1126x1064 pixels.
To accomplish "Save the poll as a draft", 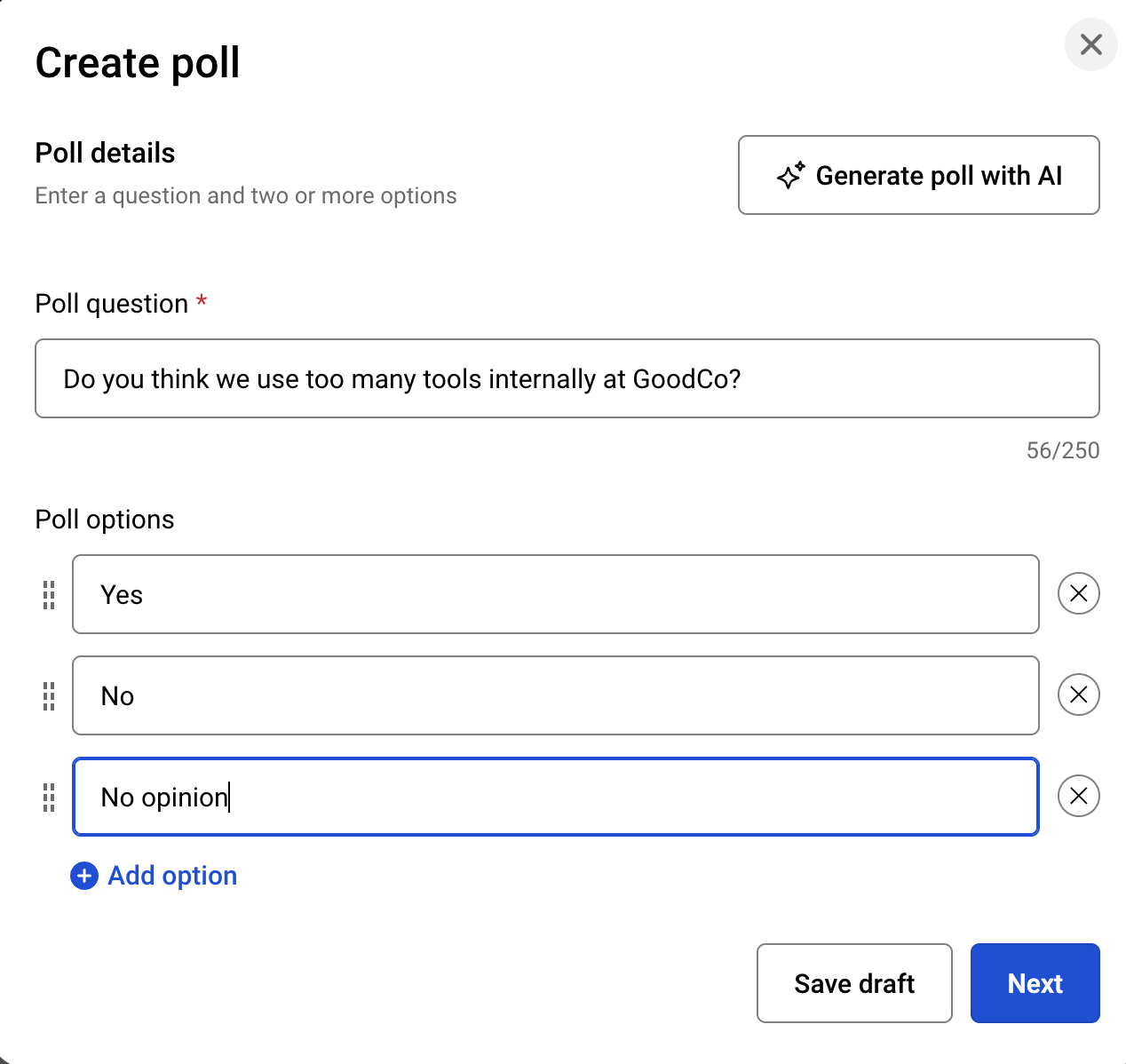I will coord(853,983).
